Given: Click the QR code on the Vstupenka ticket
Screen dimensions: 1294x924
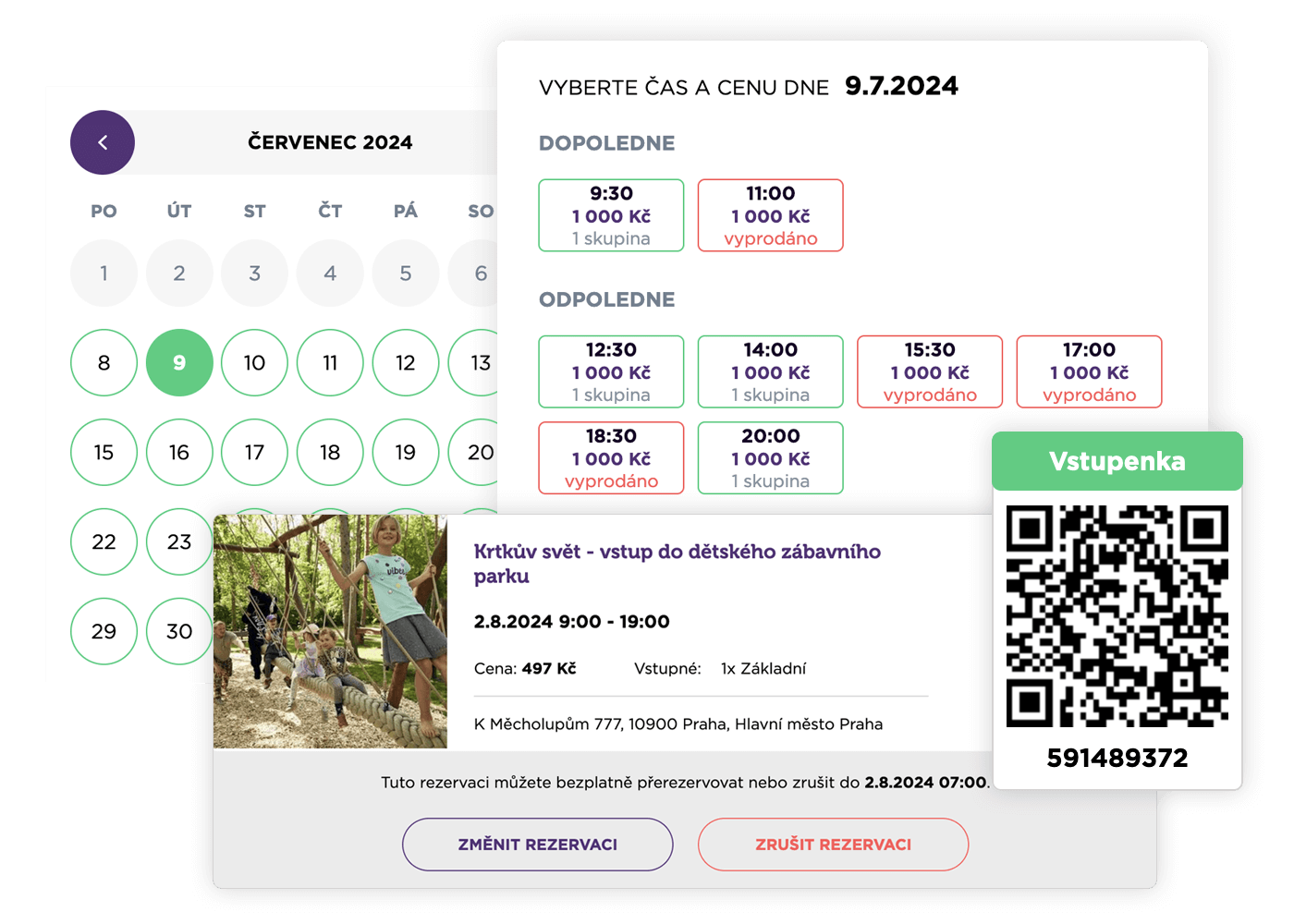Looking at the screenshot, I should (1117, 617).
